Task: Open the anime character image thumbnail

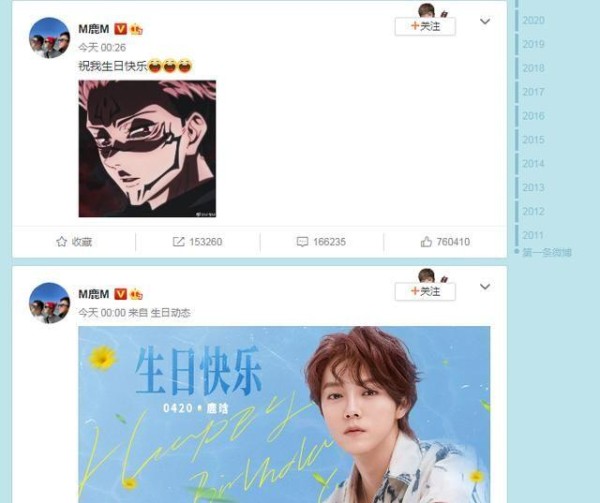Action: 147,148
